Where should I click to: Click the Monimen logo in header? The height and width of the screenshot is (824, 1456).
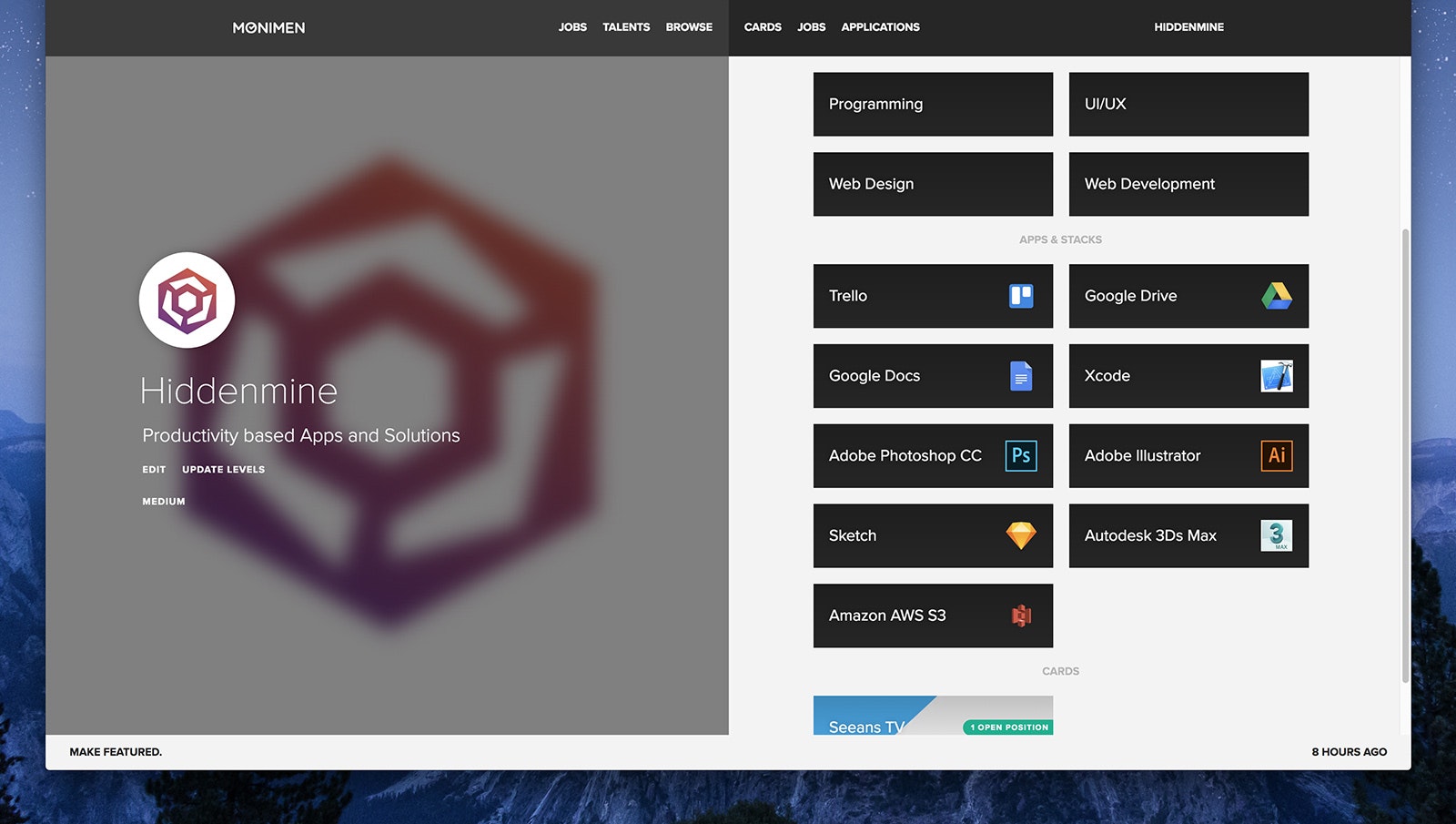pyautogui.click(x=268, y=27)
